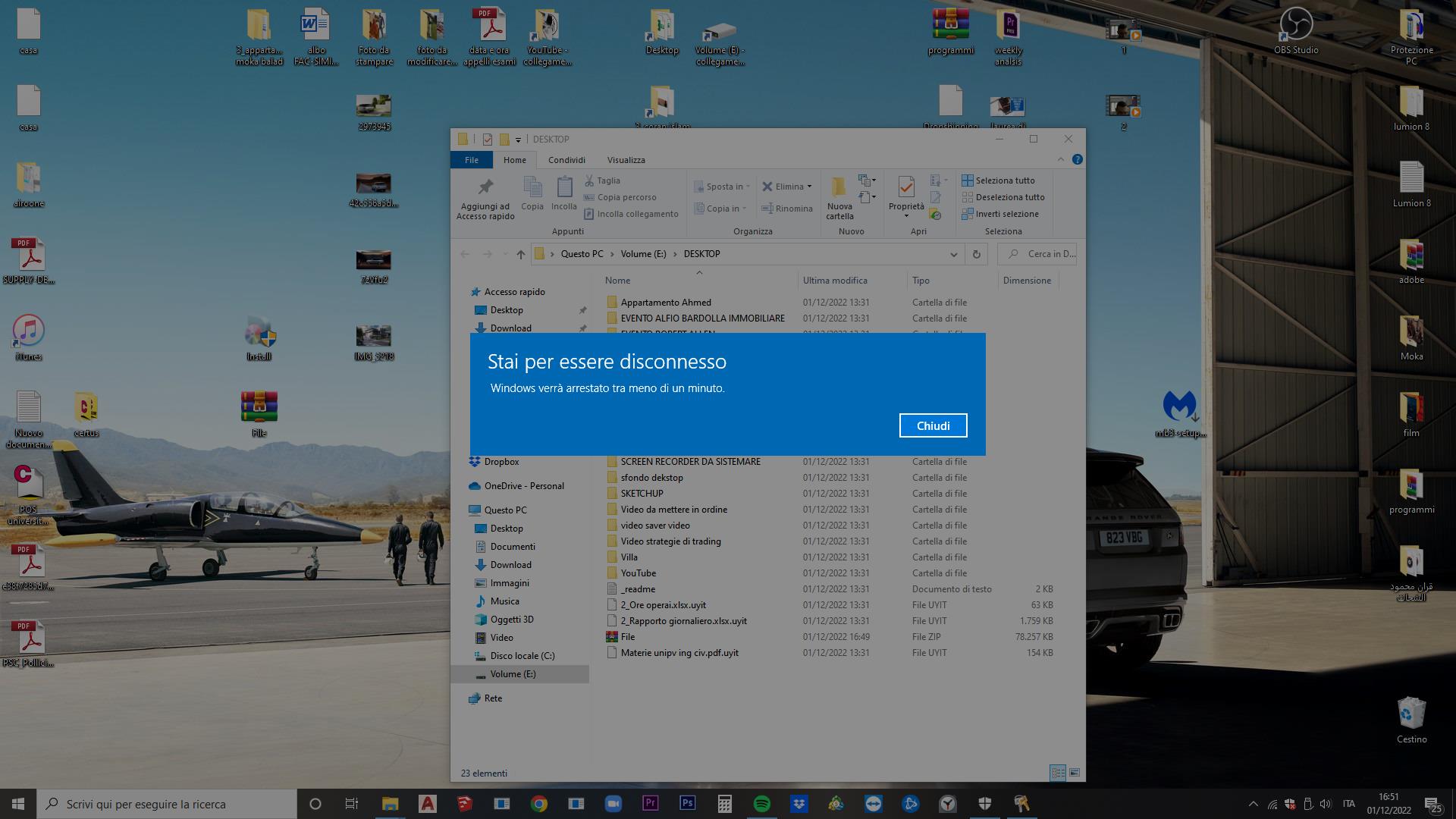Open Spotify from the taskbar
Image resolution: width=1456 pixels, height=819 pixels.
pyautogui.click(x=761, y=804)
